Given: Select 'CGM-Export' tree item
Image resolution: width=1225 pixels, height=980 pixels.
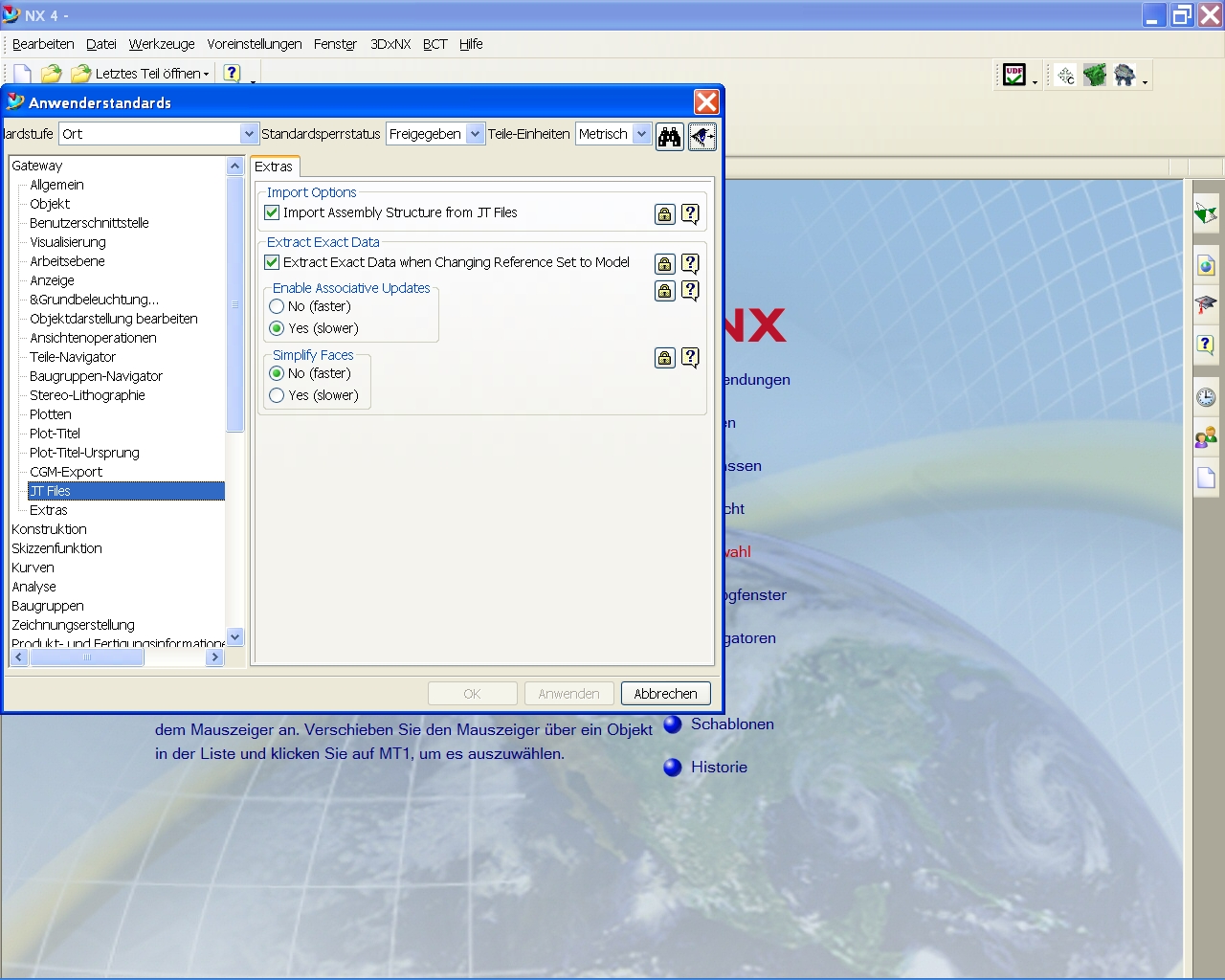Looking at the screenshot, I should pos(66,472).
